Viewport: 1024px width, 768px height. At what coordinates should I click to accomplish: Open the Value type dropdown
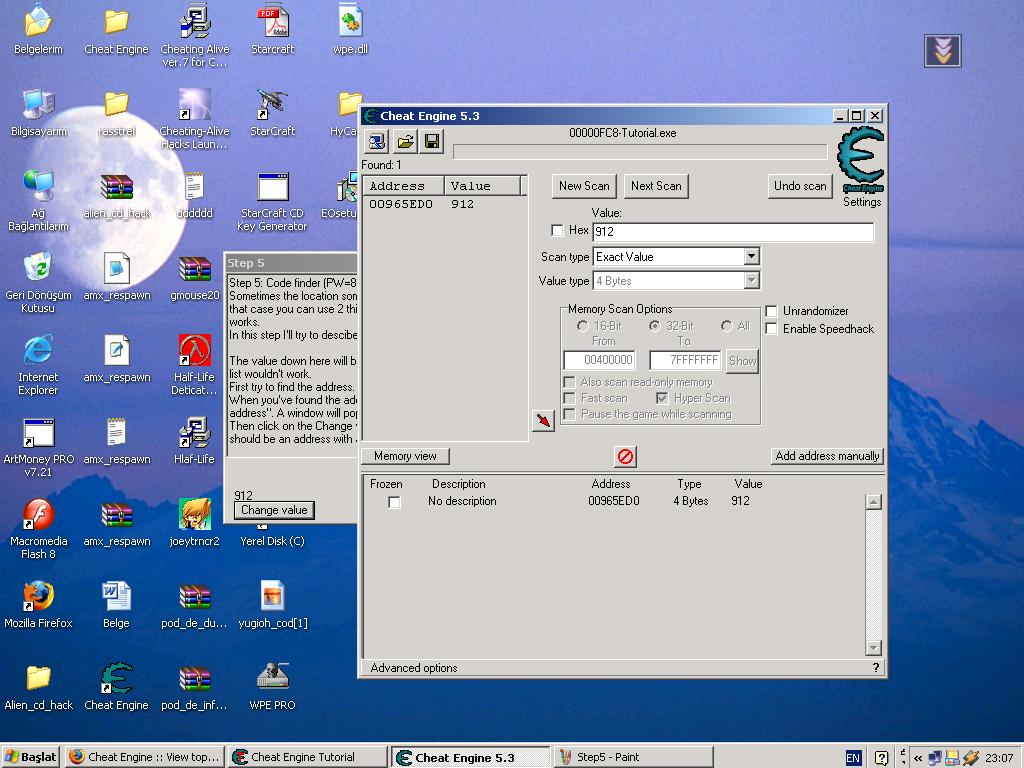(x=751, y=281)
